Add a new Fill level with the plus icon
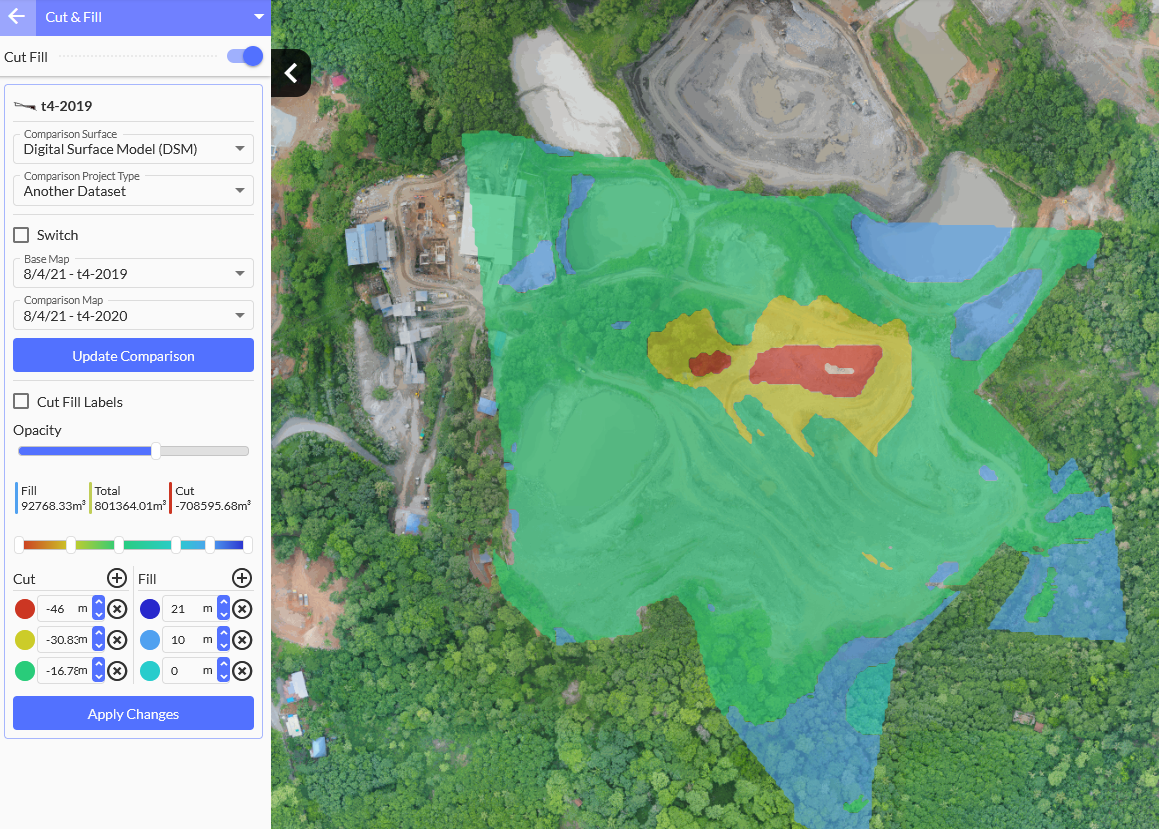 pyautogui.click(x=242, y=578)
